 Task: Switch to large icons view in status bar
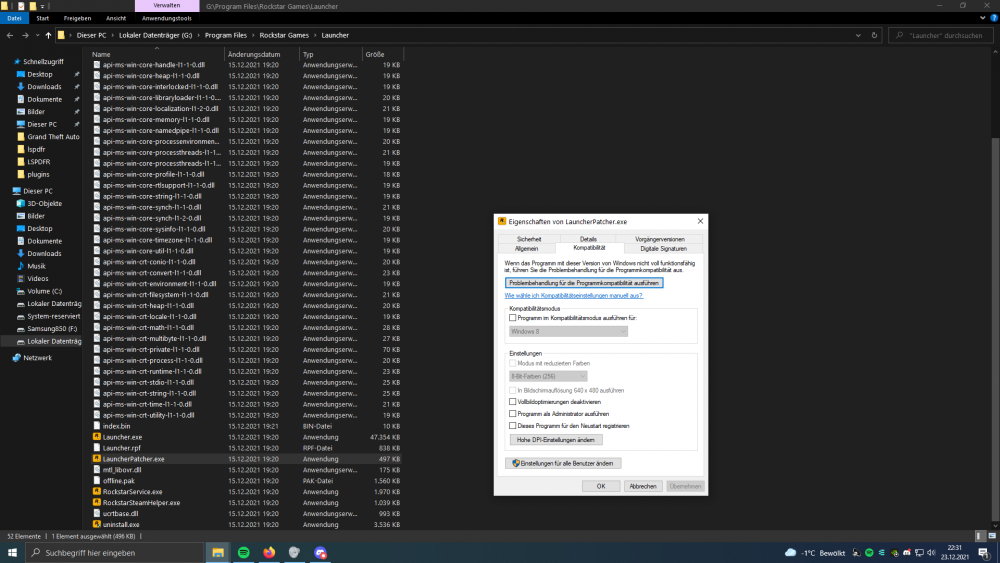992,536
